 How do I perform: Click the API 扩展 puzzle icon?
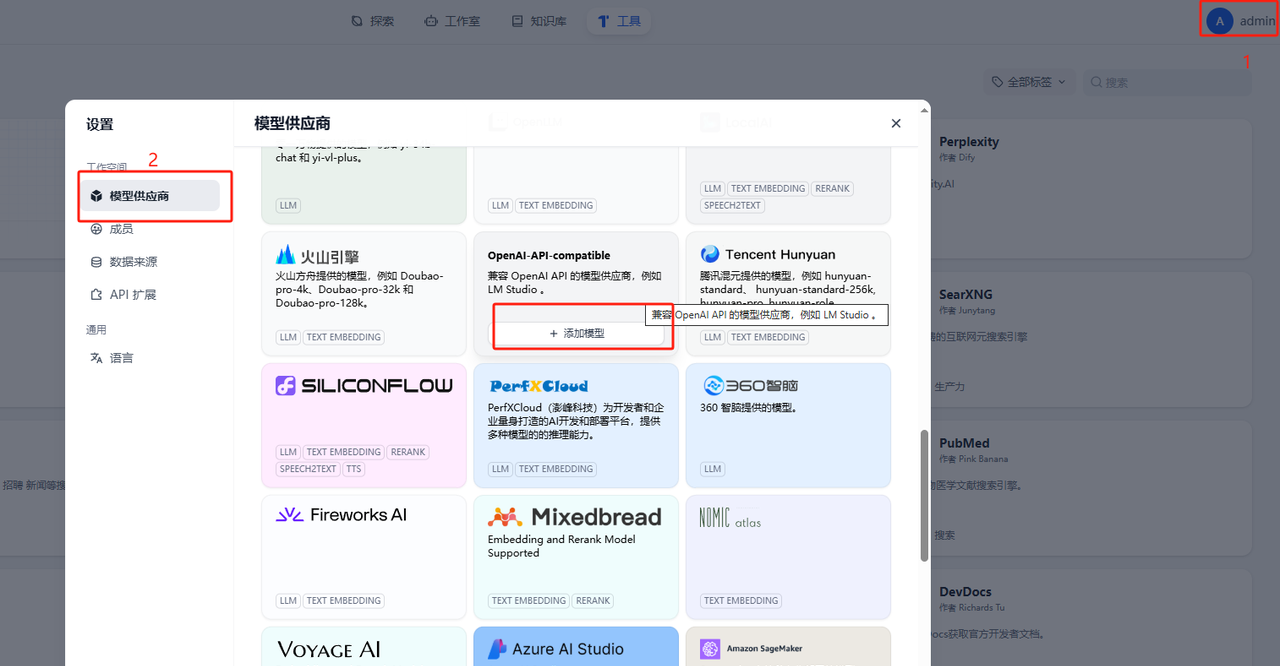click(96, 295)
